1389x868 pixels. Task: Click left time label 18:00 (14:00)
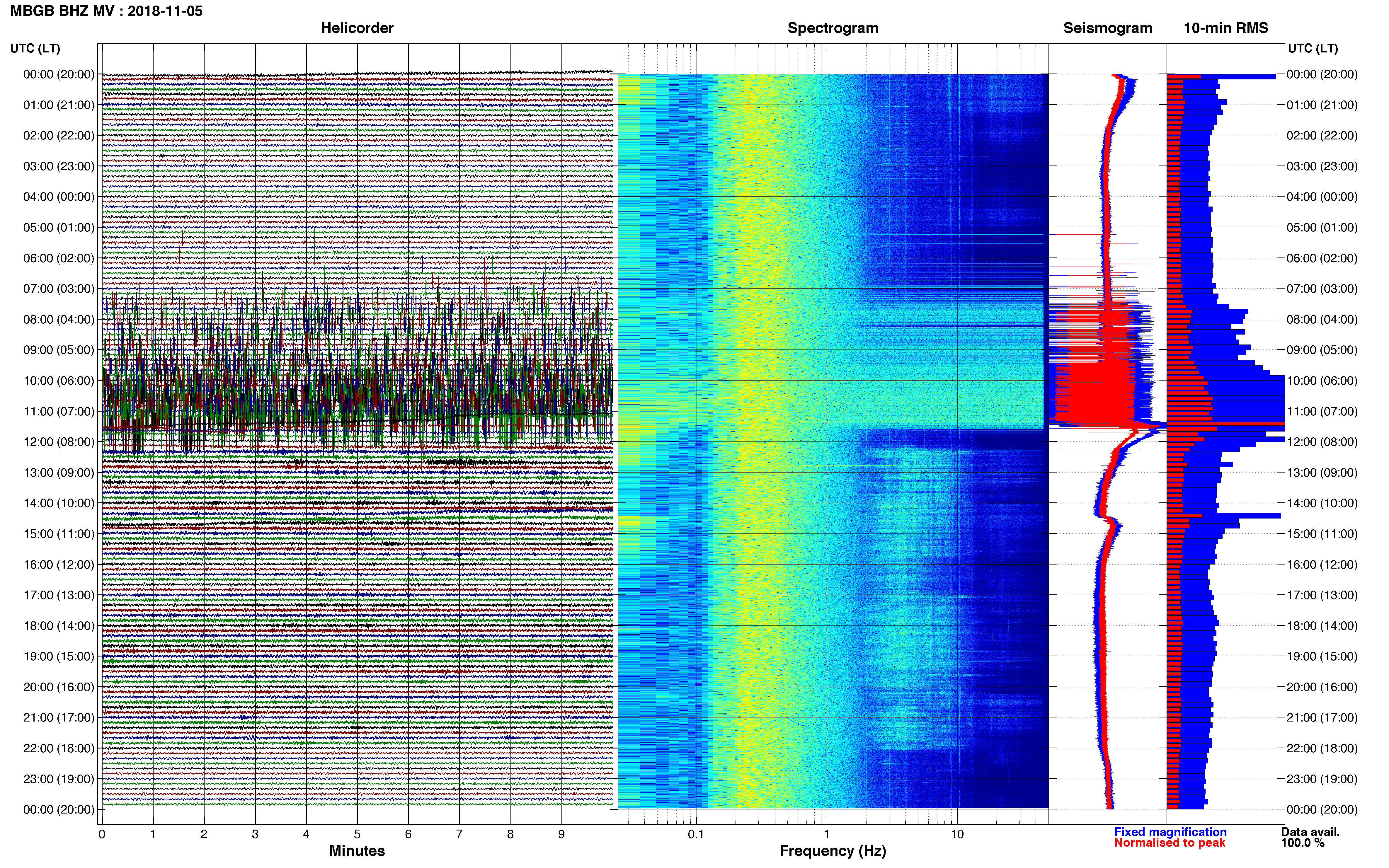click(59, 626)
